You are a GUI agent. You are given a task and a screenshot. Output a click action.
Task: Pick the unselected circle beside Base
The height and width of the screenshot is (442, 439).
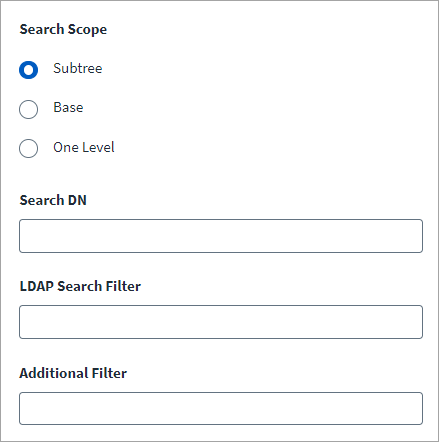pyautogui.click(x=28, y=109)
